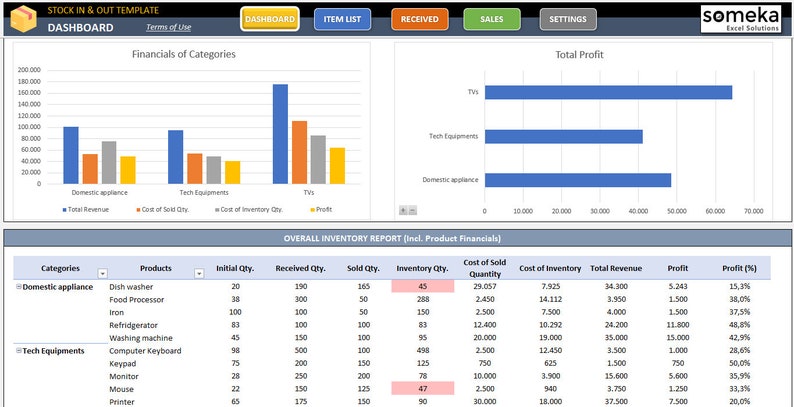
Task: Click the Cost of Sold Qty. legend swatch
Action: coord(138,210)
